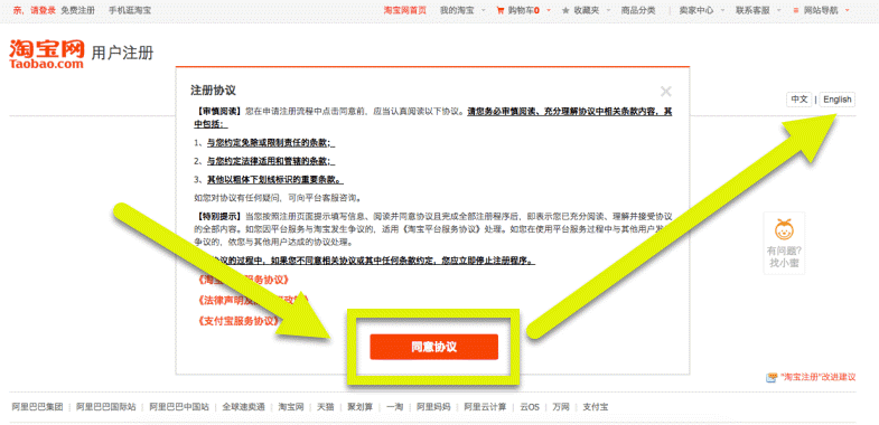Click the shopping cart icon

[500, 10]
